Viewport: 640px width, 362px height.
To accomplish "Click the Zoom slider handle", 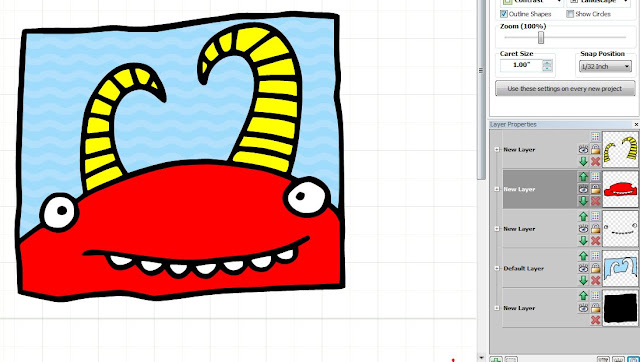I will tap(541, 38).
